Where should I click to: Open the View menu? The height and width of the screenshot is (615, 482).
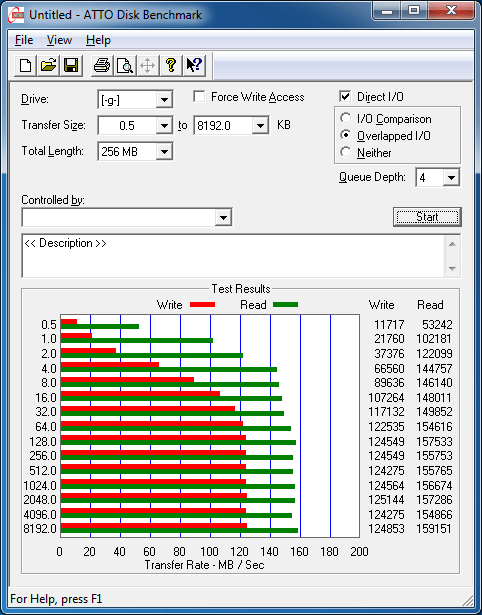(x=59, y=40)
